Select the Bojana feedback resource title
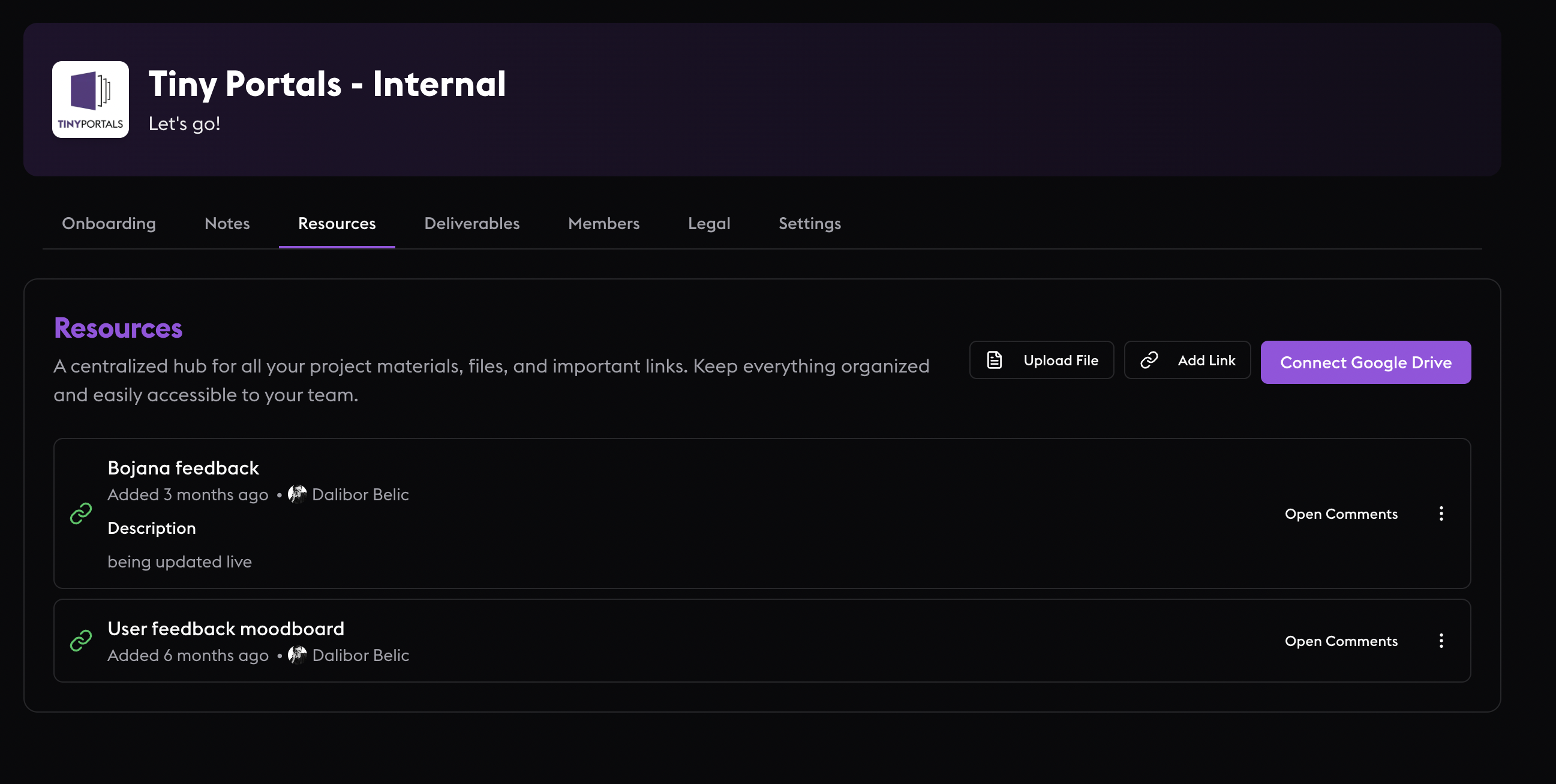 183,467
